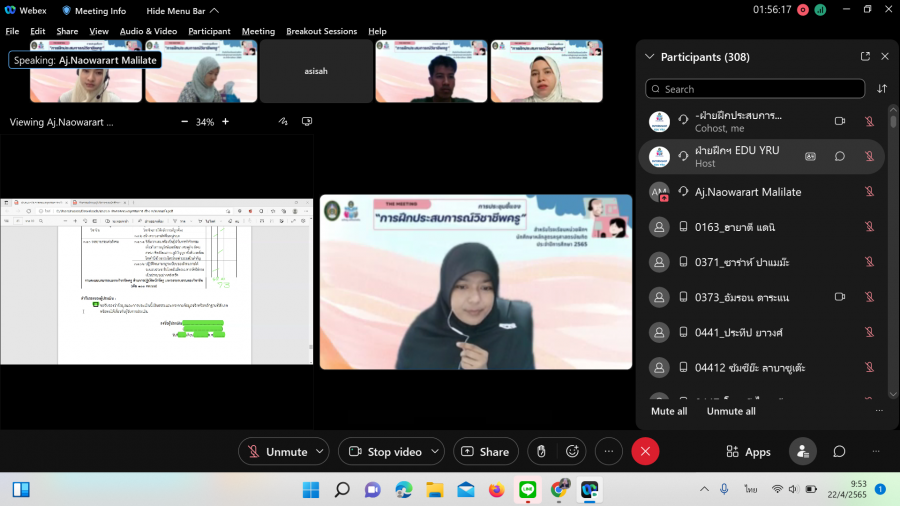End the meeting with the red X button
This screenshot has width=900, height=506.
[645, 452]
